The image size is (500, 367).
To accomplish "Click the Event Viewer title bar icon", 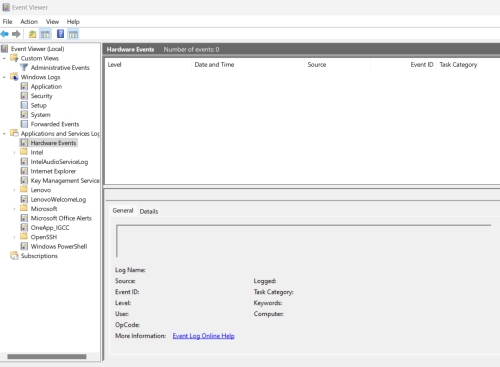I will coord(6,7).
